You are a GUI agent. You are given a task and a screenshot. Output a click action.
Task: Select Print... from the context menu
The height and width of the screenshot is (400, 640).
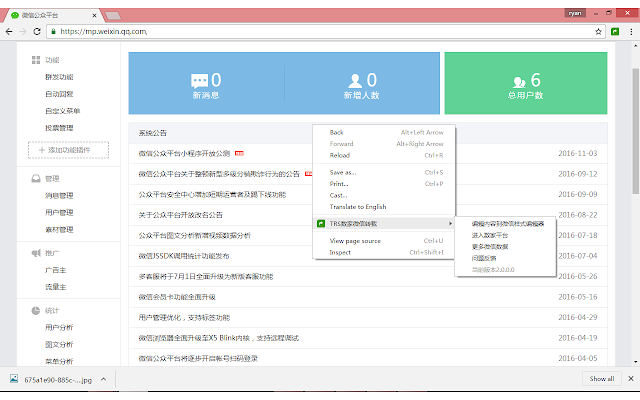[x=339, y=184]
